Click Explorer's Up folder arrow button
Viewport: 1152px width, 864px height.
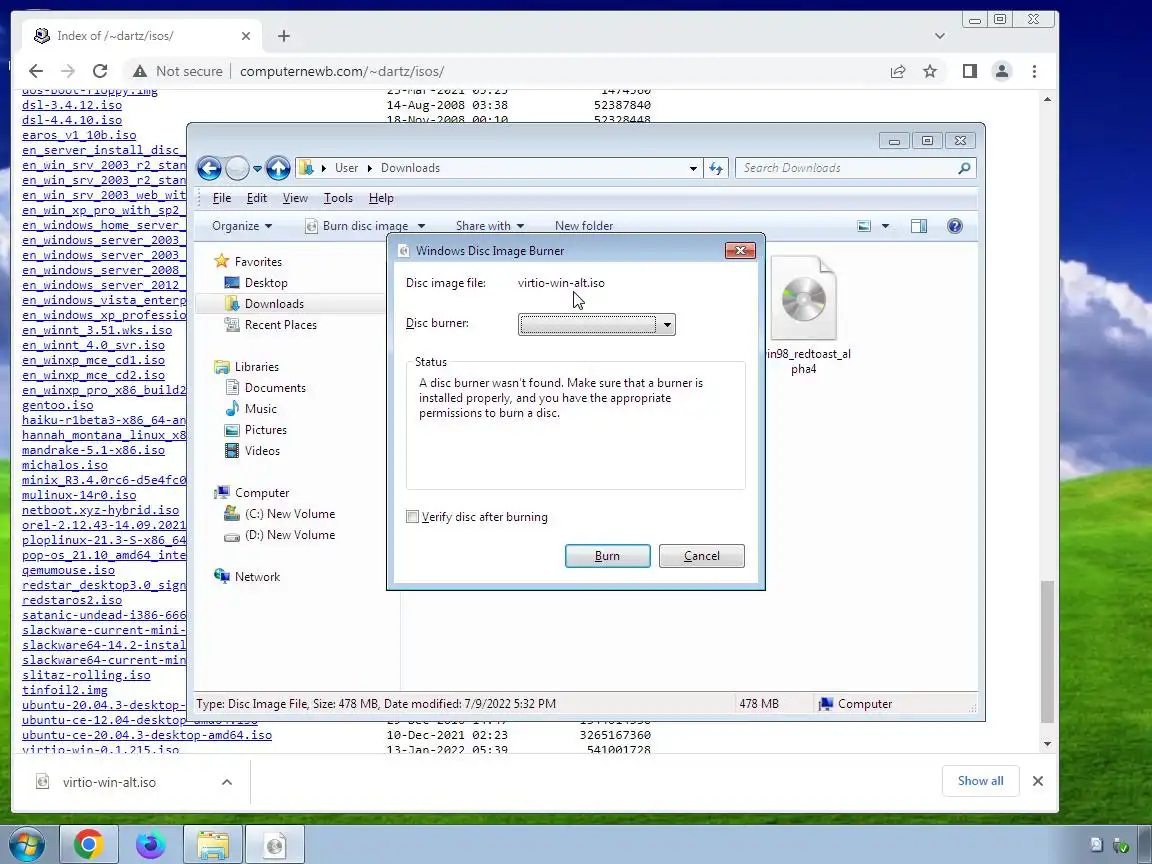[278, 168]
